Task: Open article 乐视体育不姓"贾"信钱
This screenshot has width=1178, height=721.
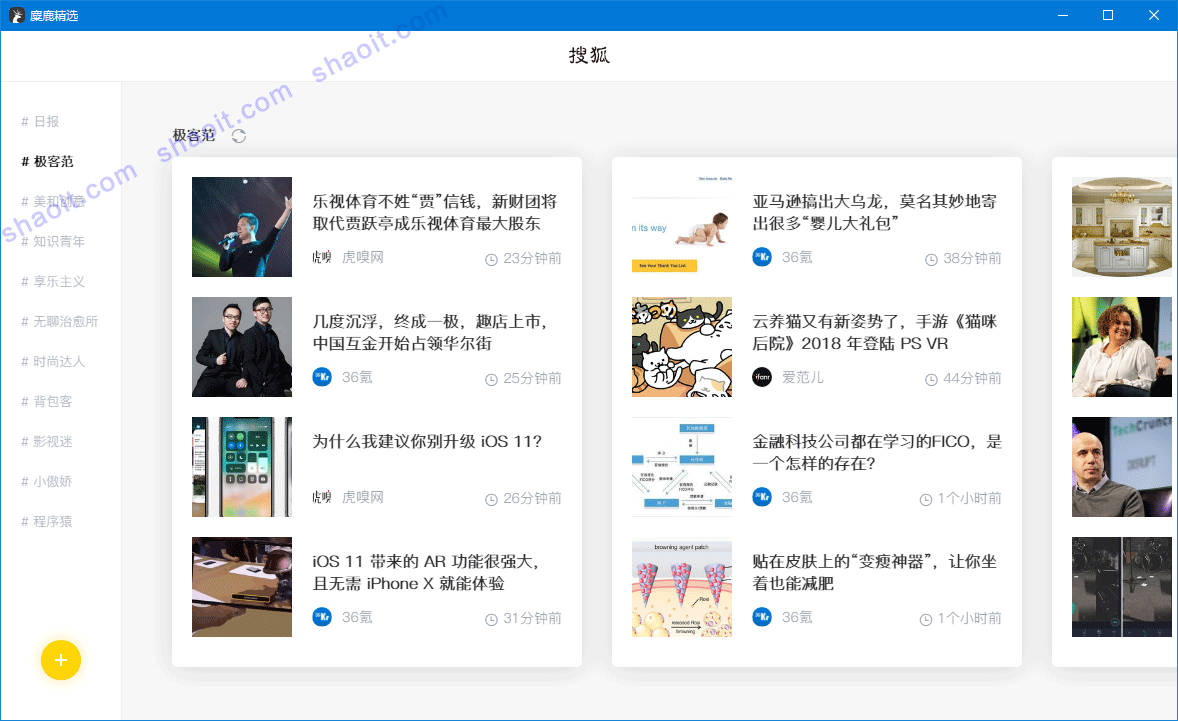Action: pyautogui.click(x=435, y=213)
